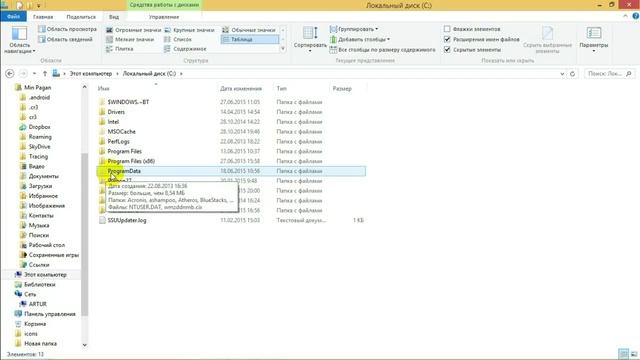The width and height of the screenshot is (640, 360).
Task: Switch to details view status icon
Action: point(623,354)
